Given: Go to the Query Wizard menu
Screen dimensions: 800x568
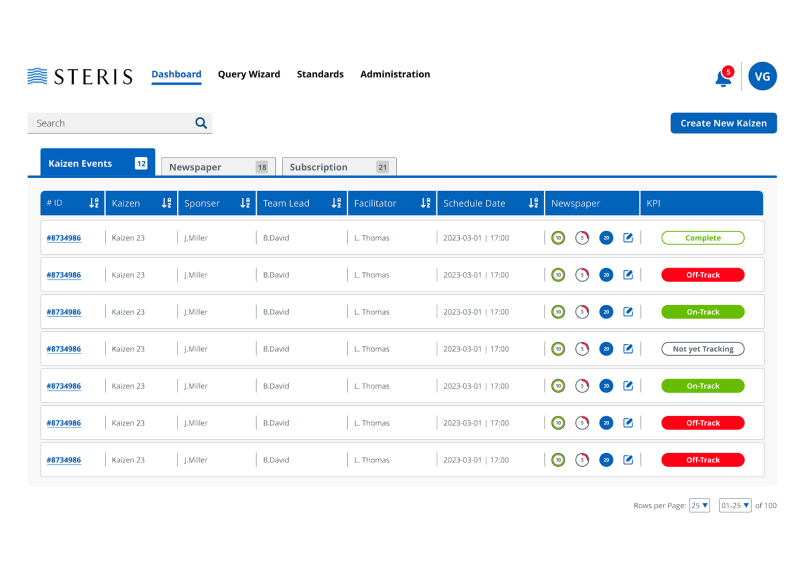Looking at the screenshot, I should click(x=249, y=74).
